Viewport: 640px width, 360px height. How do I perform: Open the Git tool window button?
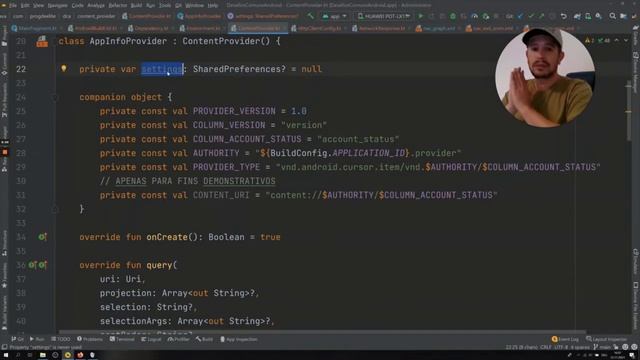(x=18, y=339)
